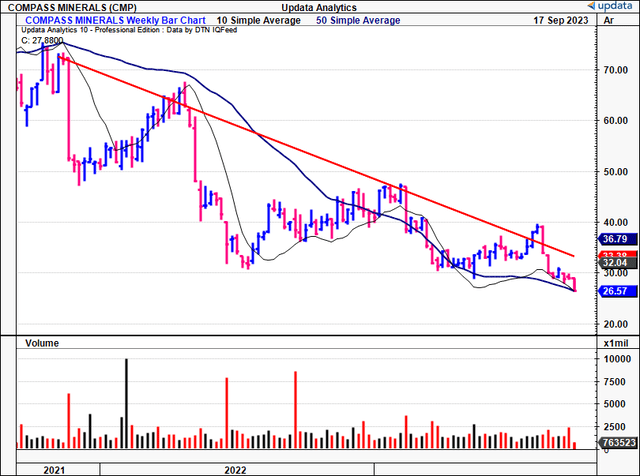Click the 2022 label on time axis
Image resolution: width=640 pixels, height=476 pixels.
point(224,467)
